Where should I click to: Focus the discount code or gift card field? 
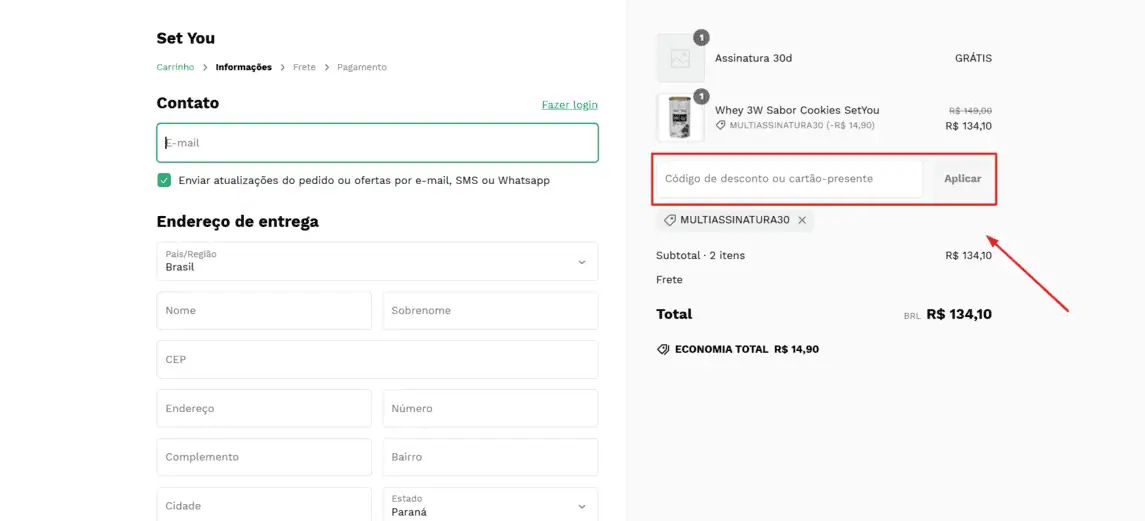coord(789,178)
